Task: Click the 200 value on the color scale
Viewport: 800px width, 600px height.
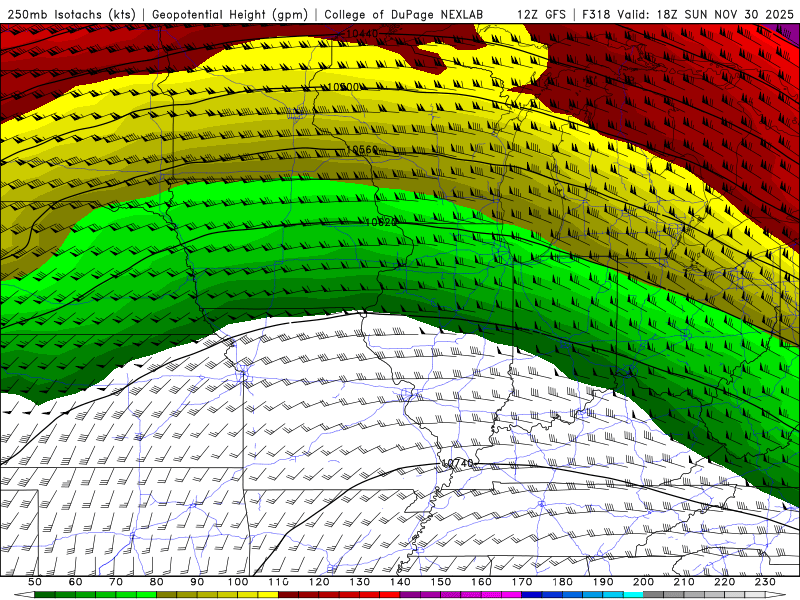Action: click(x=644, y=582)
